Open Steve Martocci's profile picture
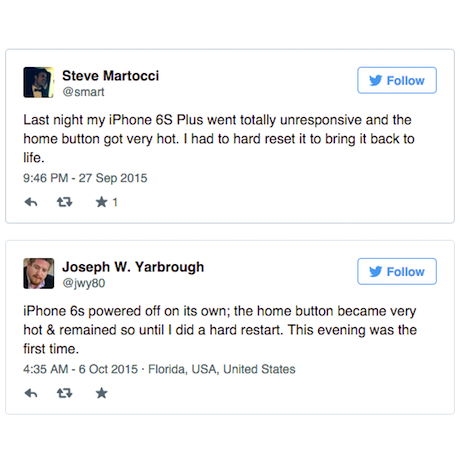This screenshot has height=450, width=460. click(x=39, y=82)
